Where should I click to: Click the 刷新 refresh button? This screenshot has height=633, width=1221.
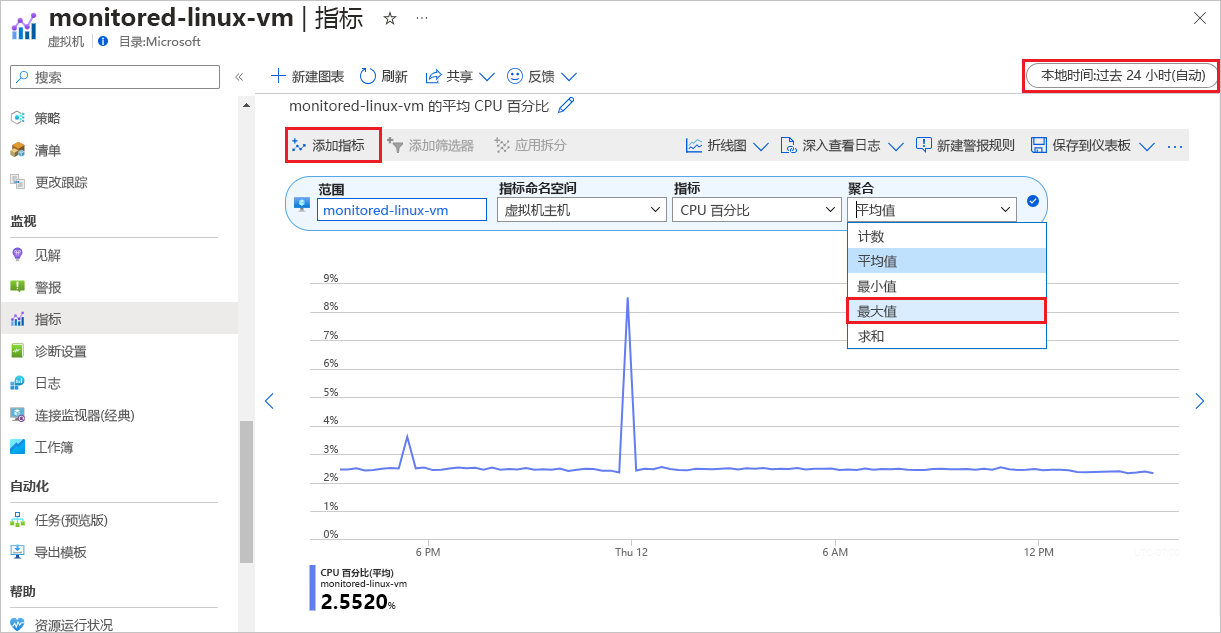pyautogui.click(x=383, y=76)
